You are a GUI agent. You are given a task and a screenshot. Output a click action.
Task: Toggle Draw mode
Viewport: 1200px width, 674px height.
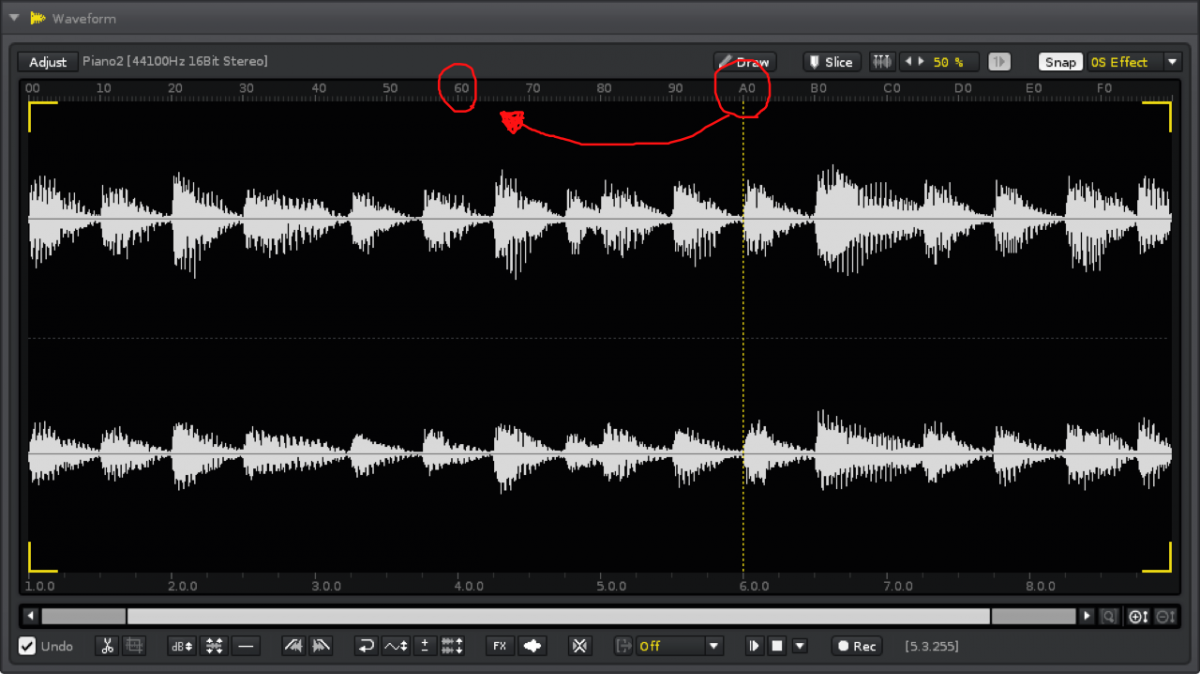click(x=744, y=62)
